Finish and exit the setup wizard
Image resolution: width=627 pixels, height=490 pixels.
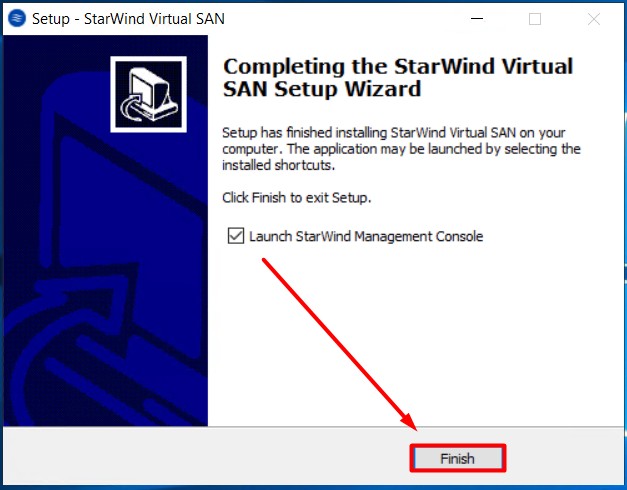click(x=457, y=458)
